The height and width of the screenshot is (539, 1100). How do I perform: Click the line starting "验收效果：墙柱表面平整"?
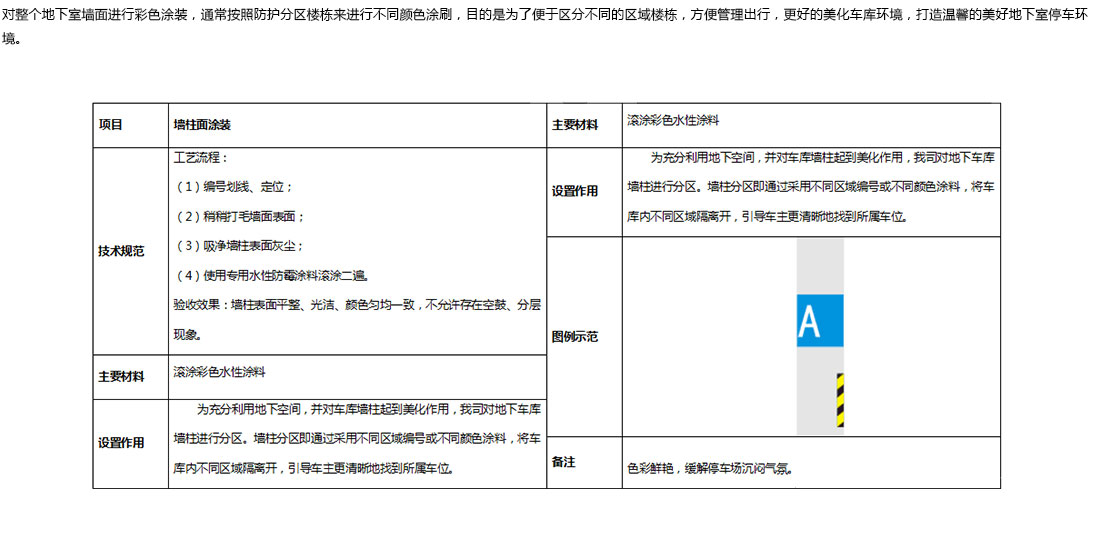(x=357, y=305)
